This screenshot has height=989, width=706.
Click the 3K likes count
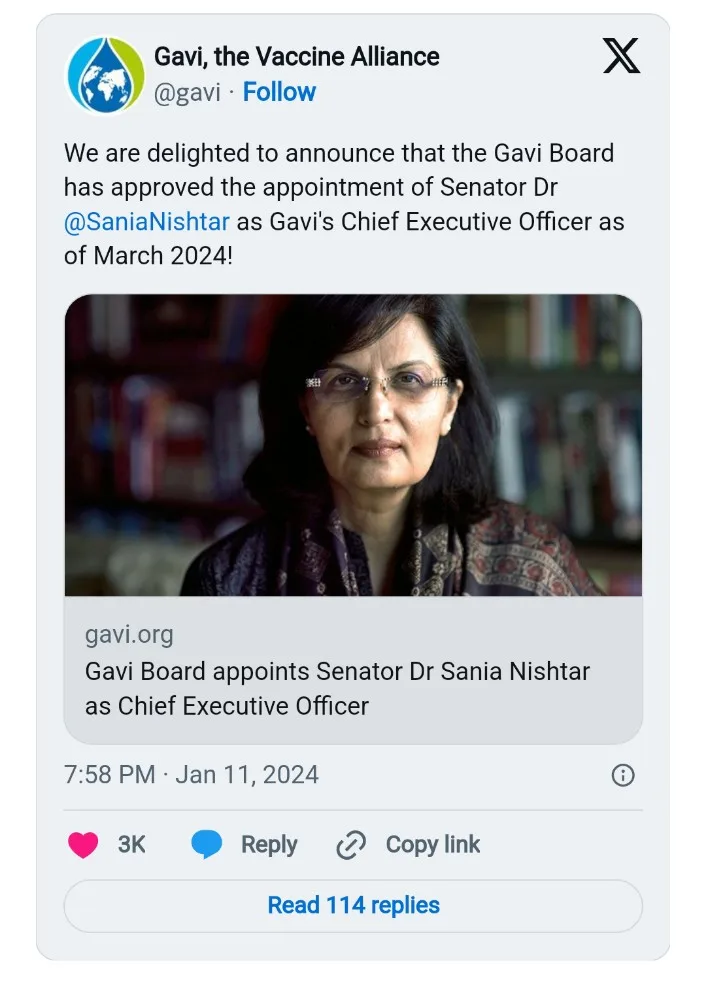click(132, 845)
